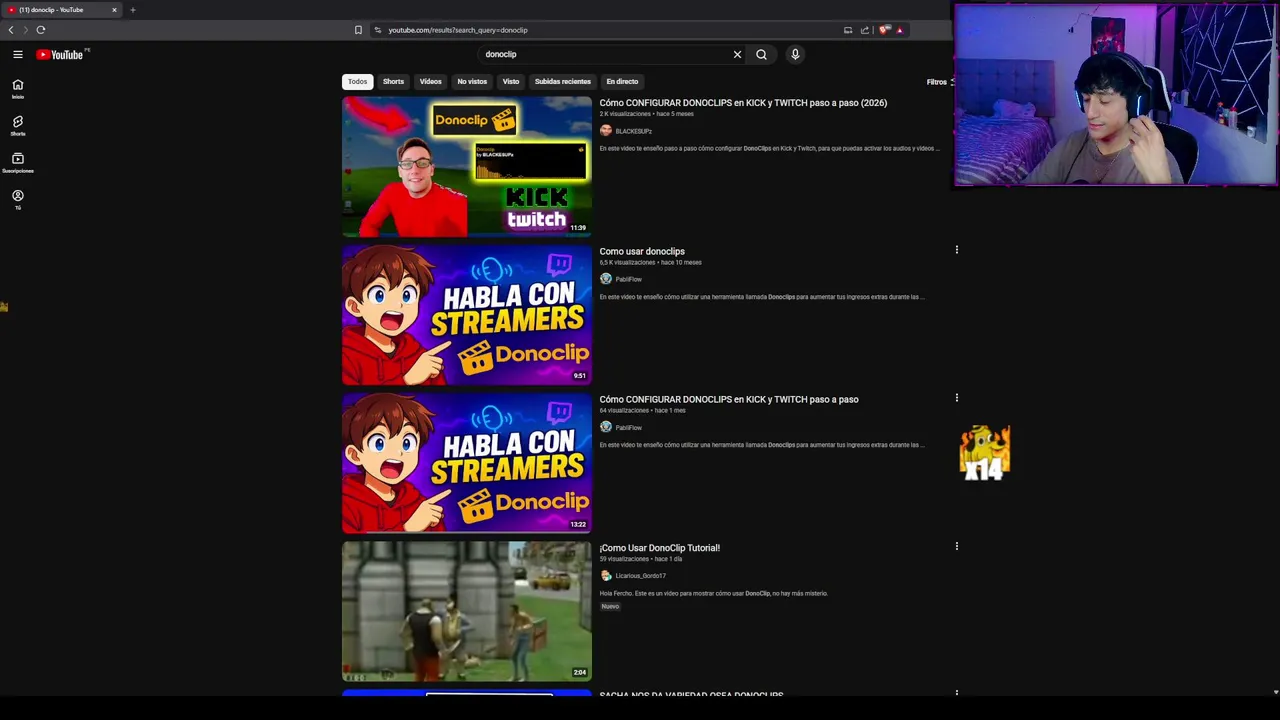Click BLACKESUPz channel avatar
This screenshot has width=1280, height=720.
[605, 131]
